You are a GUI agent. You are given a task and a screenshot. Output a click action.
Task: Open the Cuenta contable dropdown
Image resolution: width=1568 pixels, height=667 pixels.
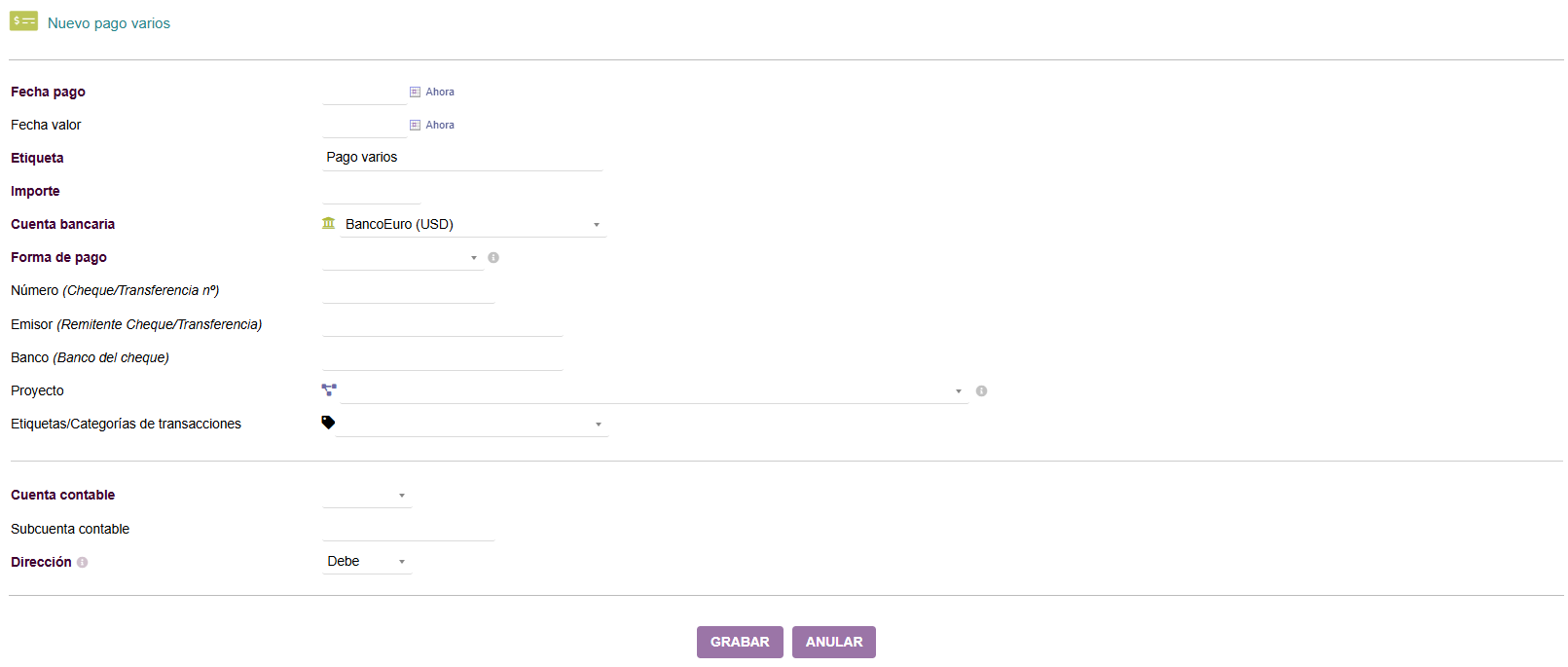coord(367,496)
